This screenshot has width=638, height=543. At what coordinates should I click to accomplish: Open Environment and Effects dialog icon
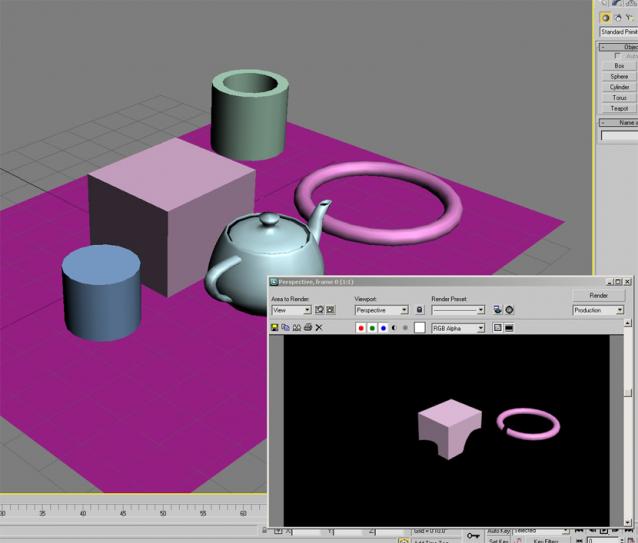pos(509,310)
